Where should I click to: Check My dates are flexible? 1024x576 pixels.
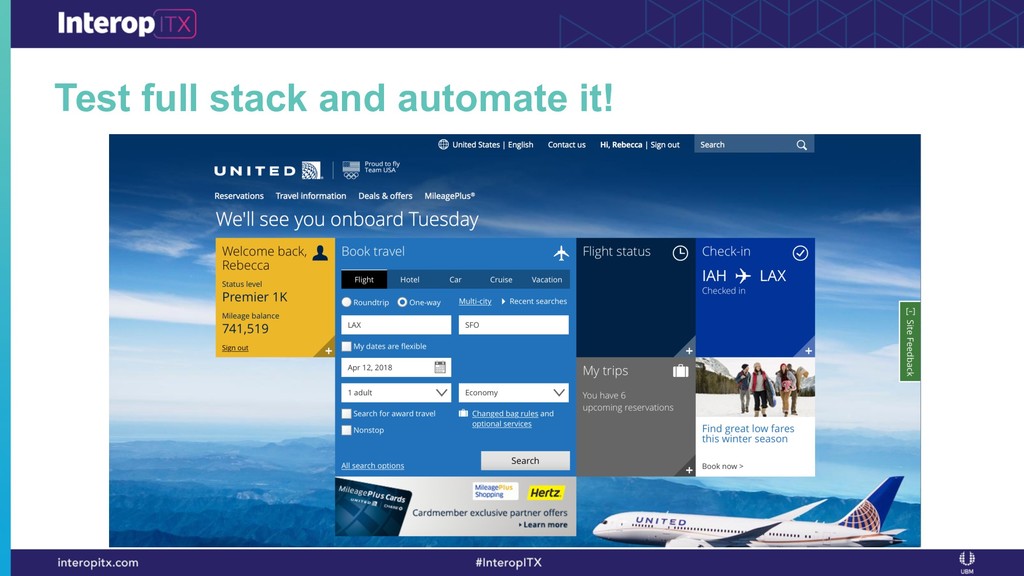pyautogui.click(x=347, y=346)
